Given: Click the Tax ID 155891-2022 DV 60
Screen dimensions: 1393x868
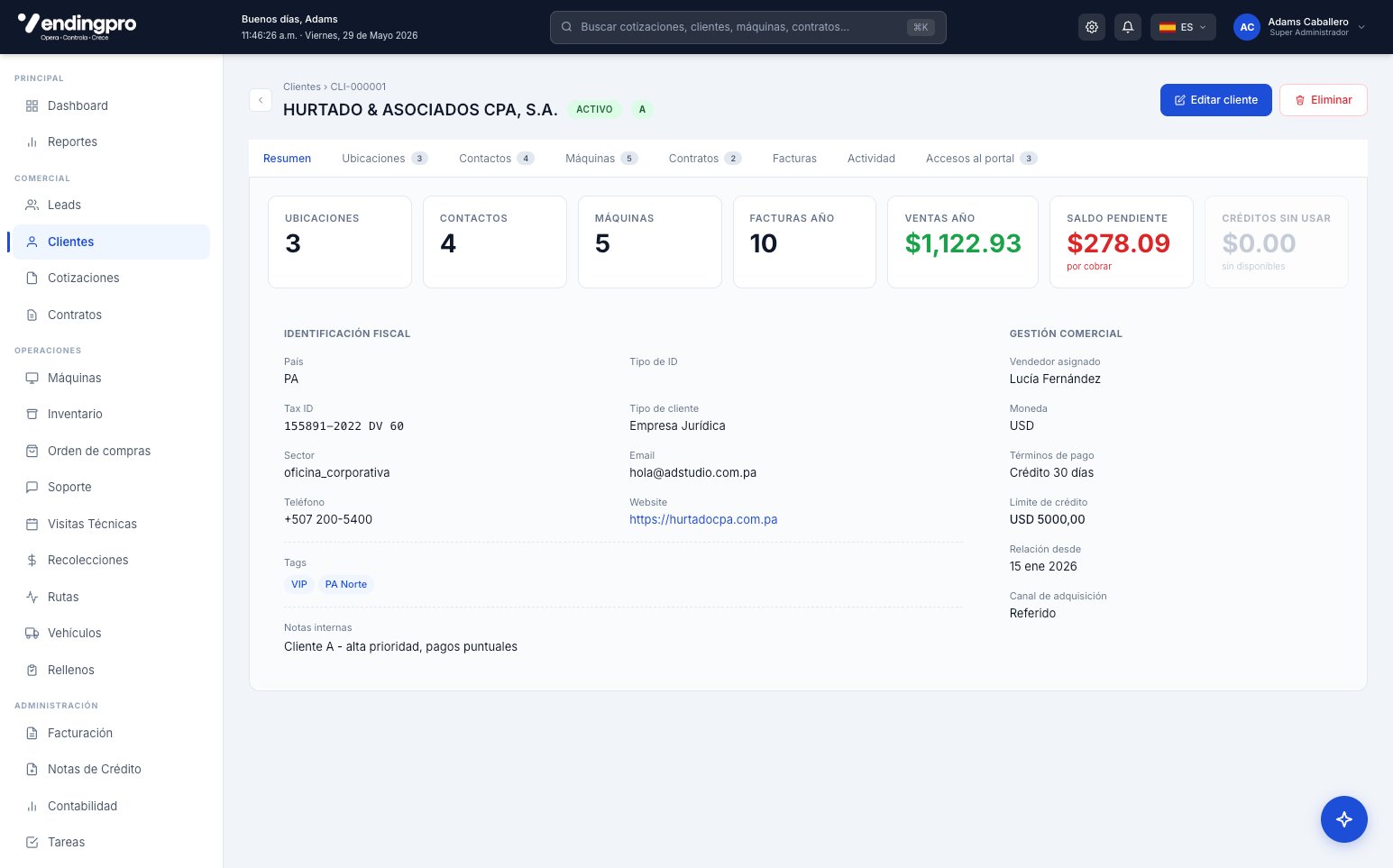Looking at the screenshot, I should point(344,426).
